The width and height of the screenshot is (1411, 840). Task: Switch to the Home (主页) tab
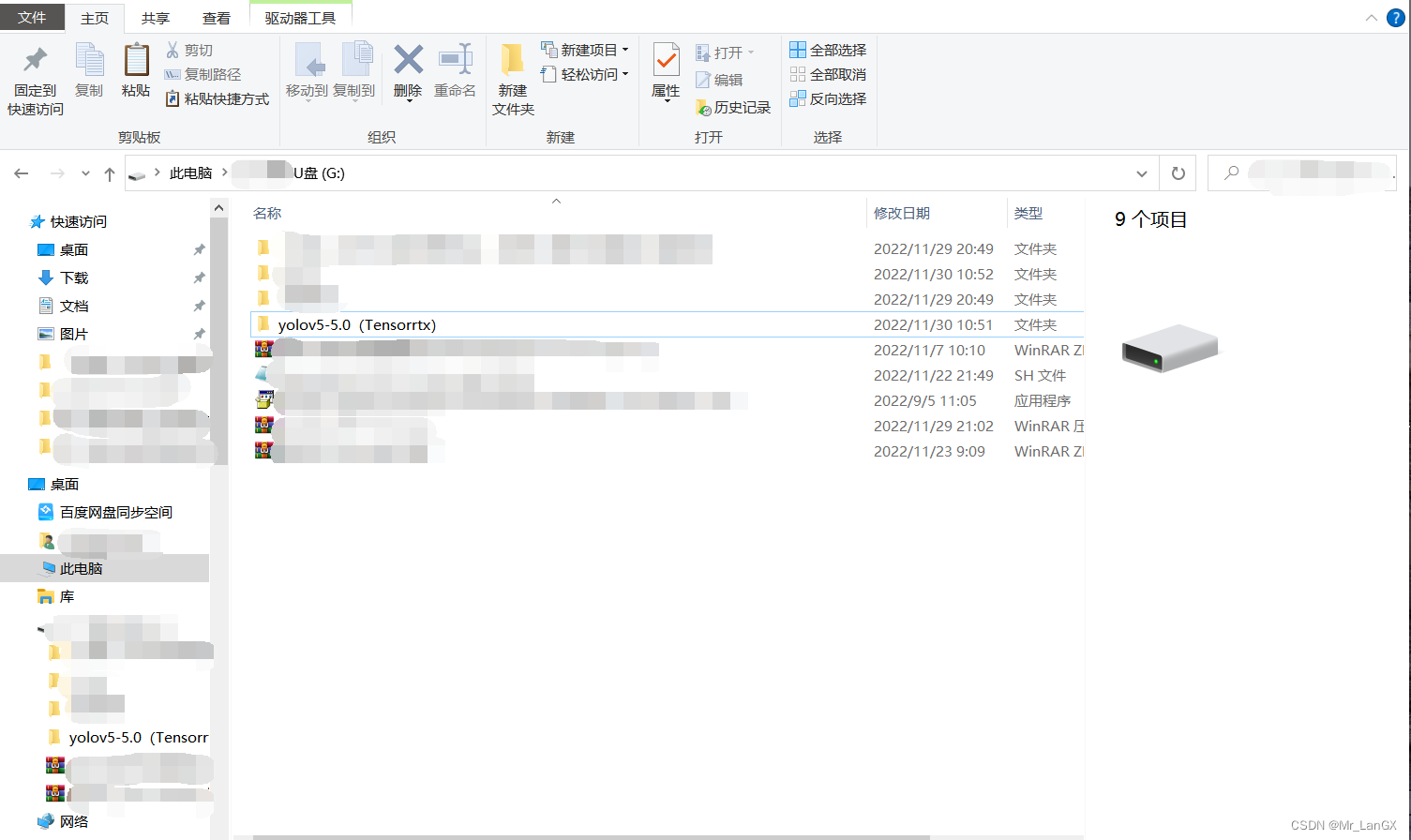[95, 18]
